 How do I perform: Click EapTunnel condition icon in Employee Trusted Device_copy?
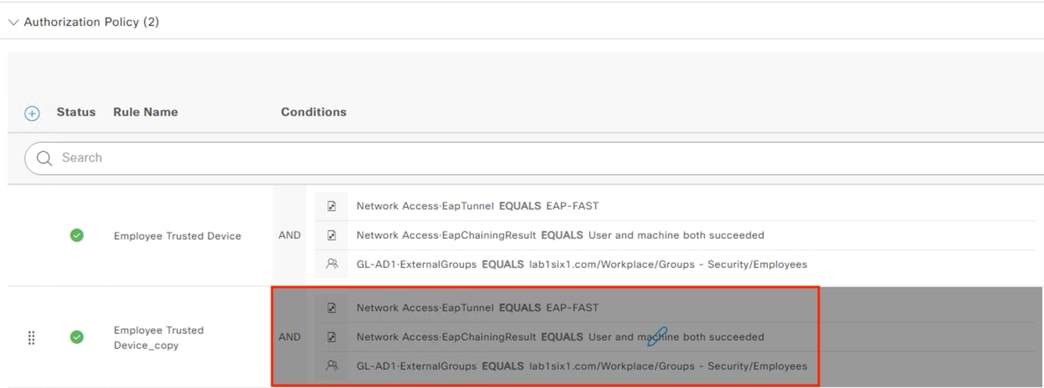tap(332, 308)
